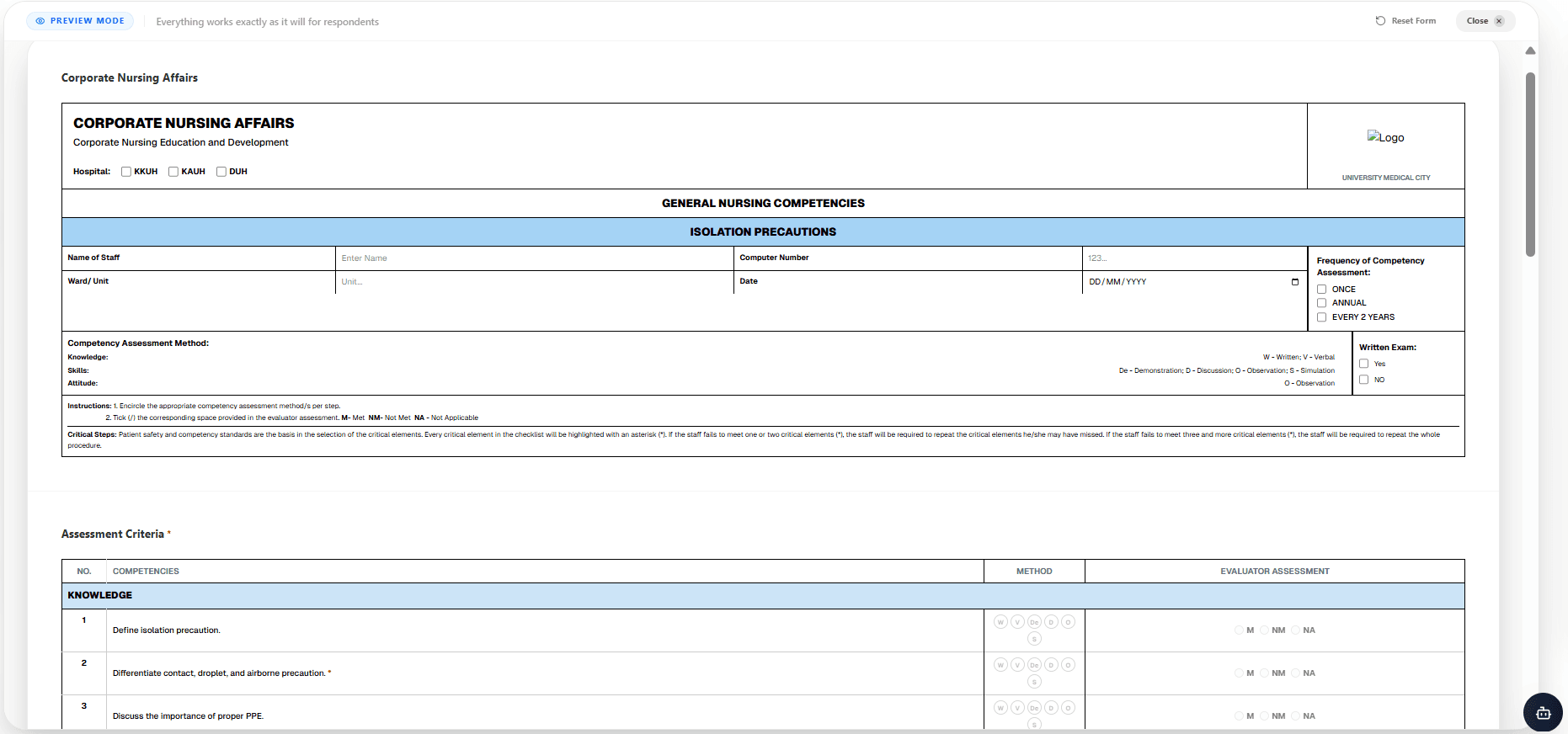1568x734 pixels.
Task: Select W method for 'importance of proper PPE' row
Action: (x=1000, y=708)
